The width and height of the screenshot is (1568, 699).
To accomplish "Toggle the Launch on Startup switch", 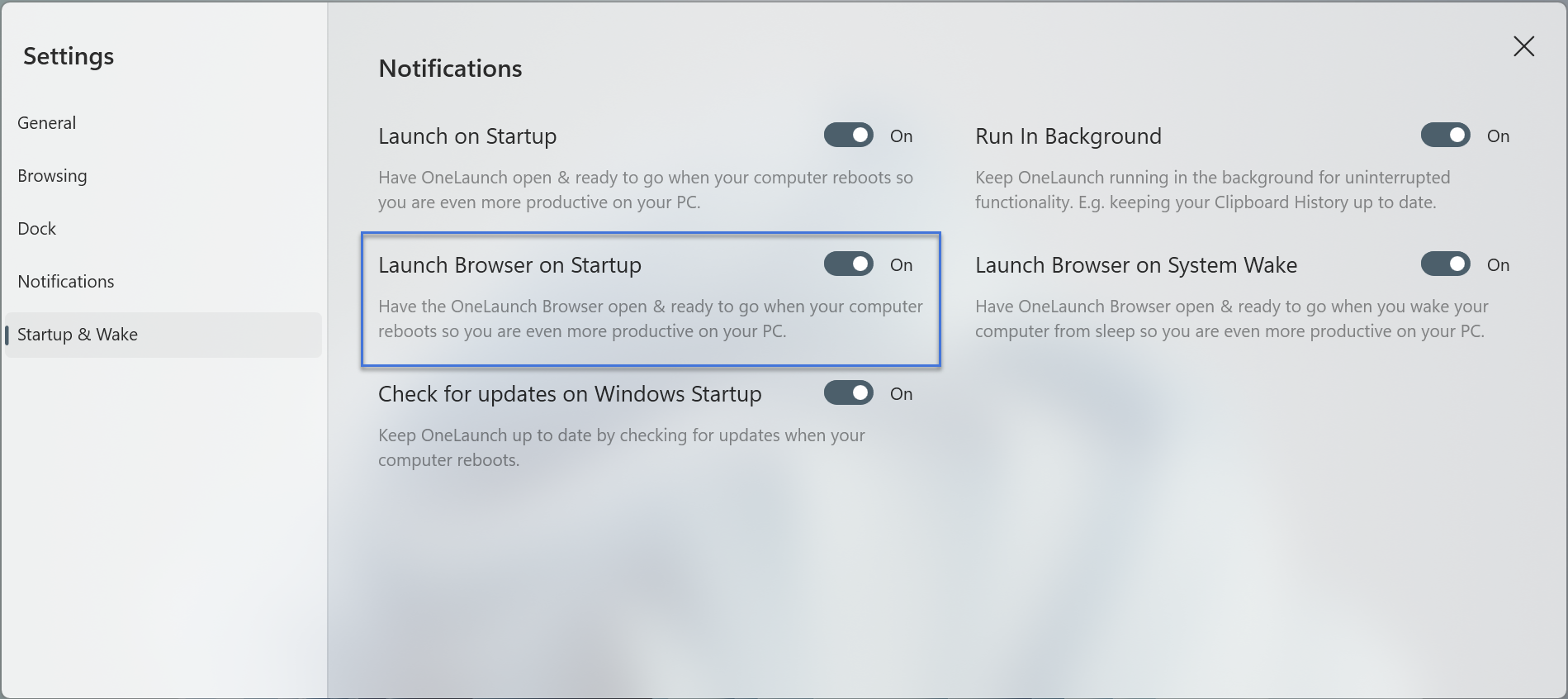I will (x=848, y=136).
